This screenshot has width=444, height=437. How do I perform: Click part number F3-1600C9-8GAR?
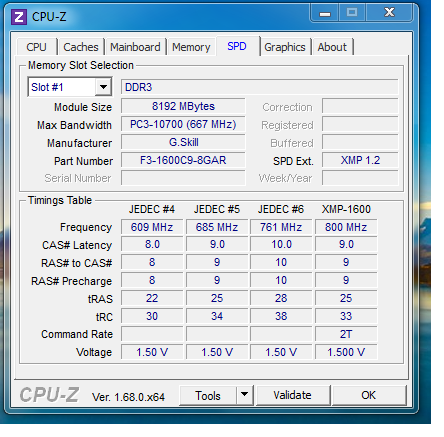pyautogui.click(x=183, y=160)
